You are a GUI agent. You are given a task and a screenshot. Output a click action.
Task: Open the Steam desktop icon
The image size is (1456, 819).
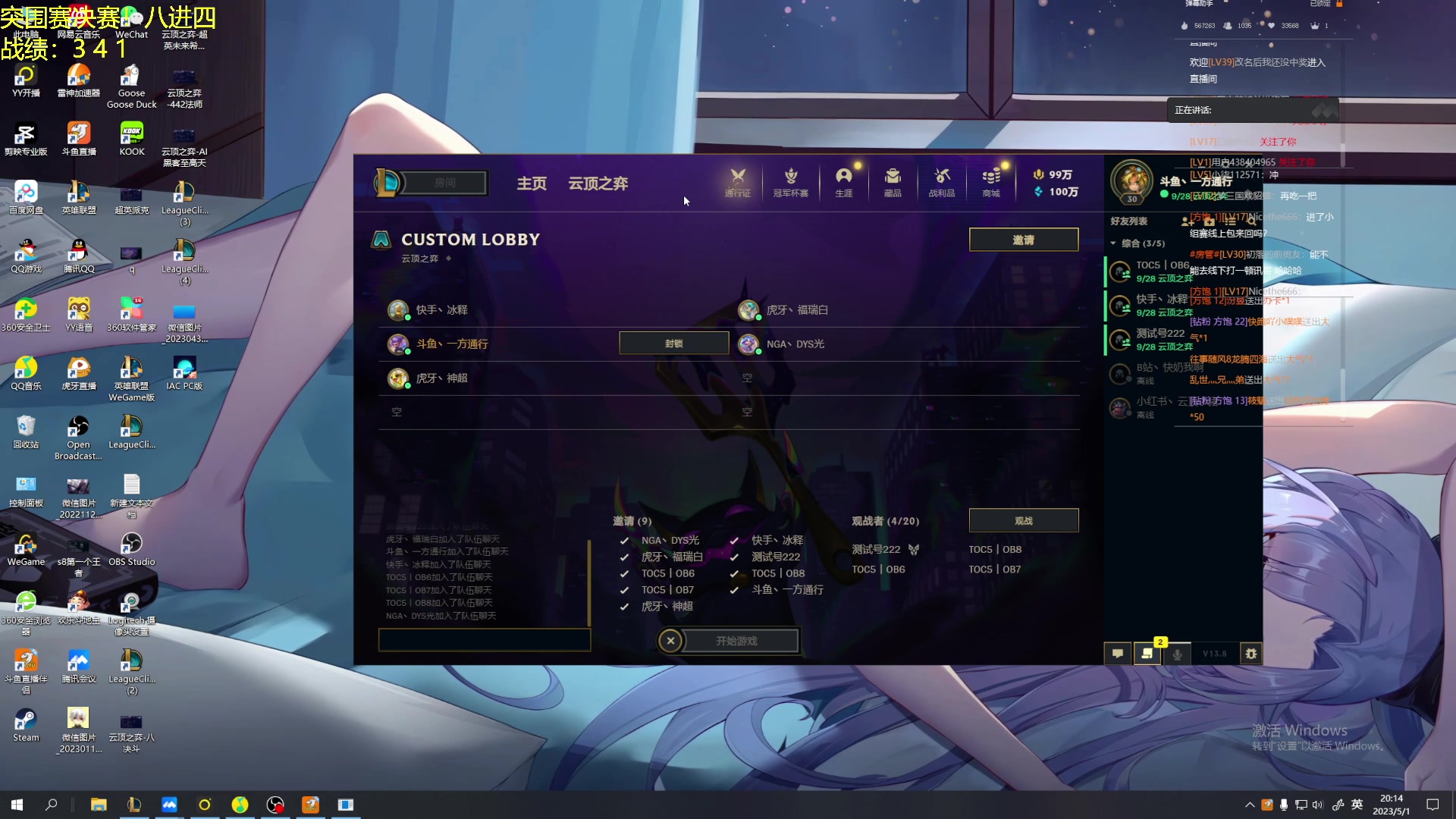coord(26,724)
